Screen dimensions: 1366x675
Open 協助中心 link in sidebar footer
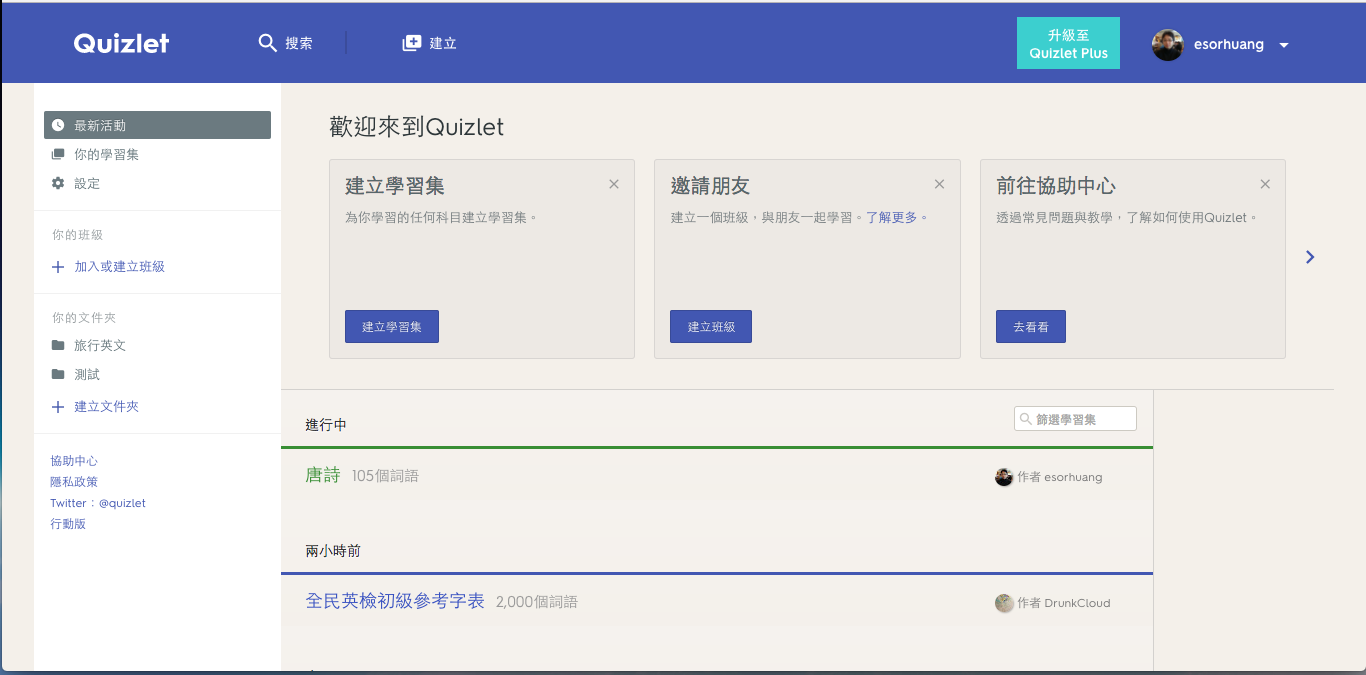point(74,461)
